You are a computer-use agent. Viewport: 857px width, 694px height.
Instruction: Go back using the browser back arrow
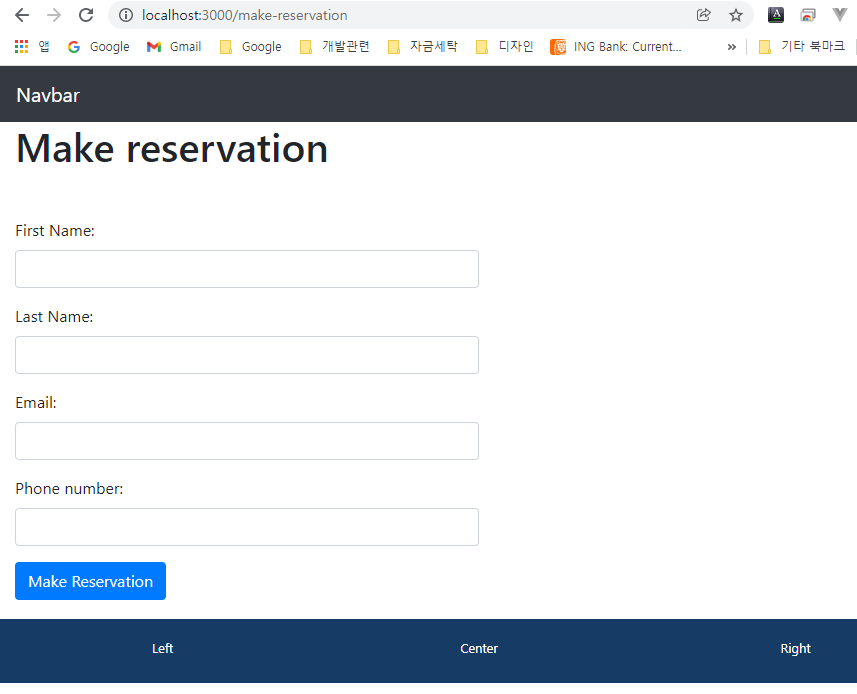[x=22, y=15]
